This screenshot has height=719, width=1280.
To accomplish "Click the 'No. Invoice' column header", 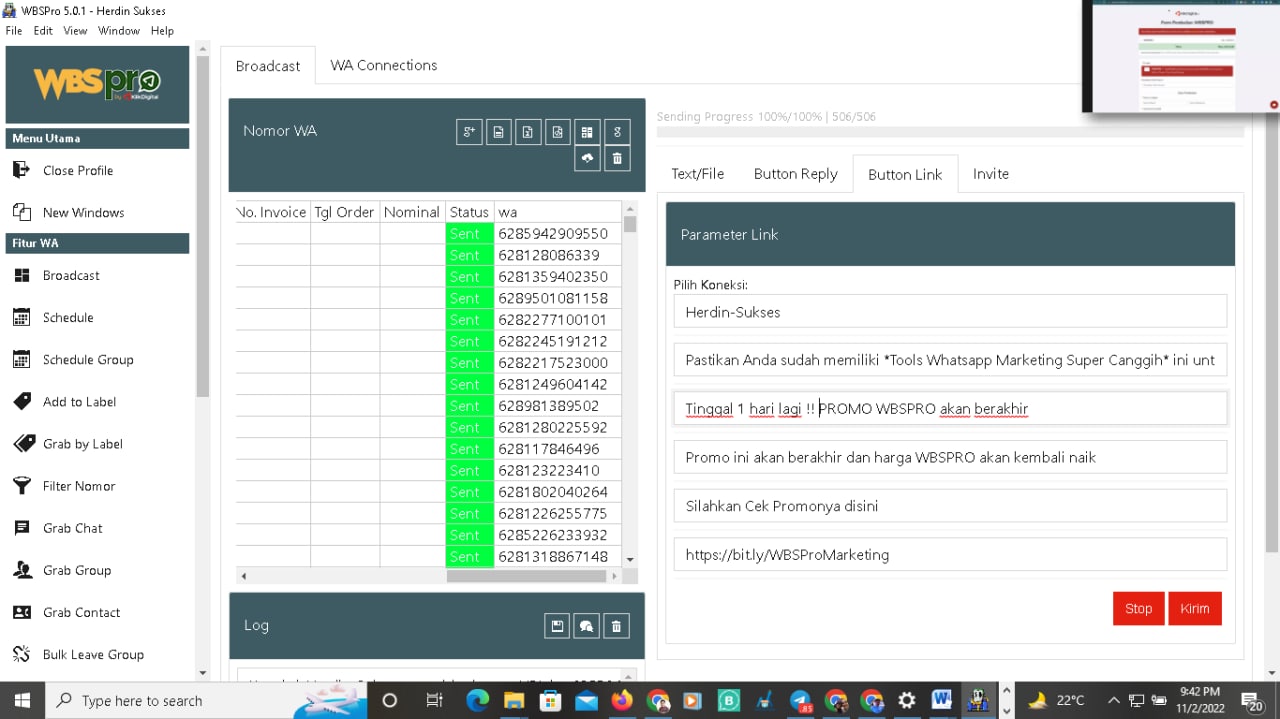I will [x=272, y=212].
